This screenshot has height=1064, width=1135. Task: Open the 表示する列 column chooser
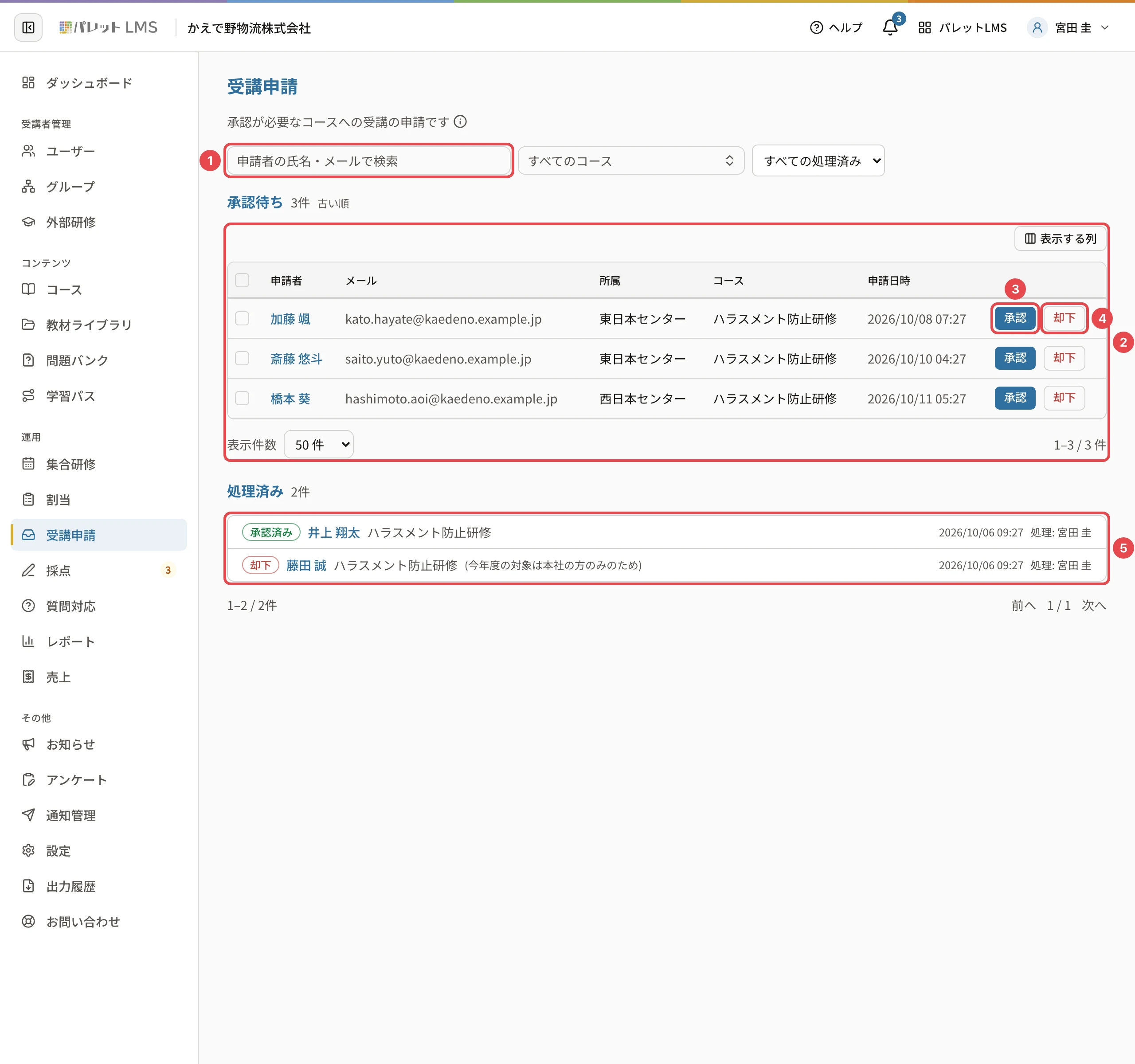pyautogui.click(x=1060, y=239)
